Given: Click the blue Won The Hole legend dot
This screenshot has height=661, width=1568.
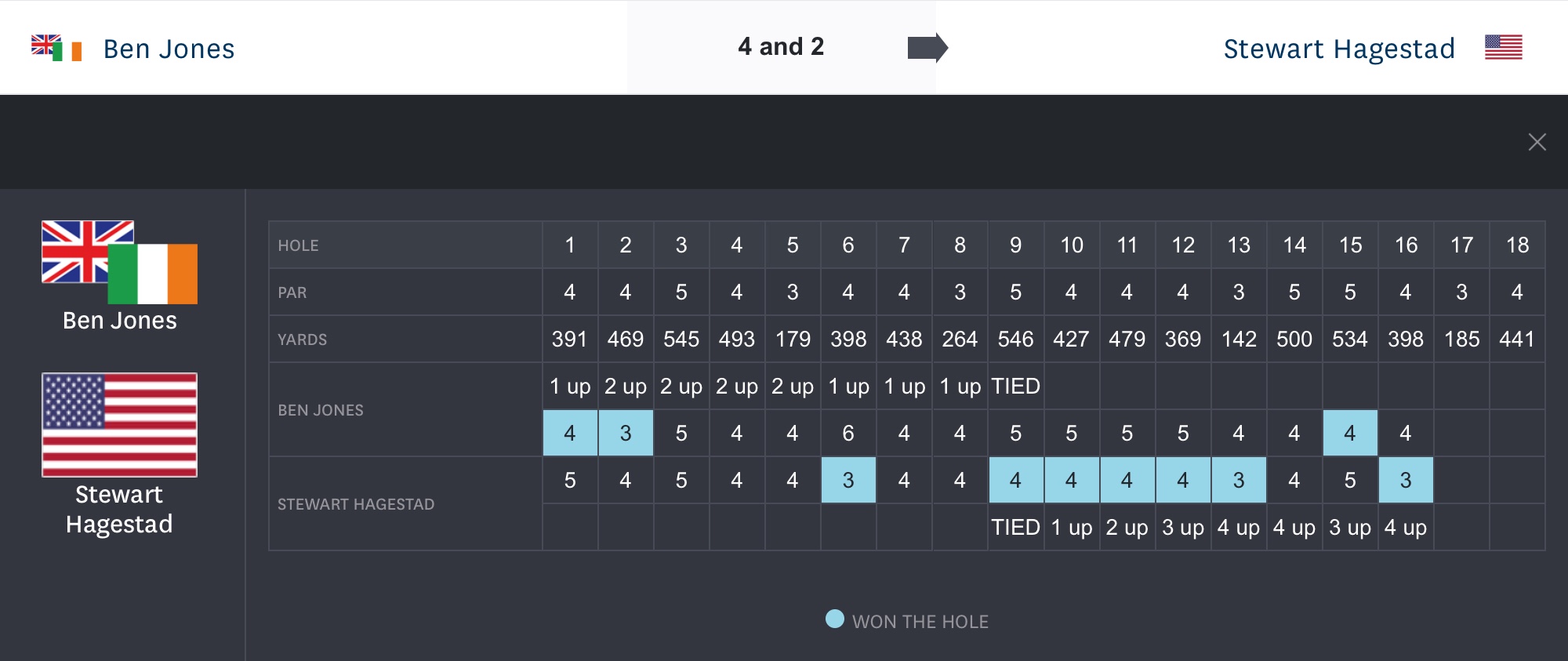Looking at the screenshot, I should [x=835, y=619].
